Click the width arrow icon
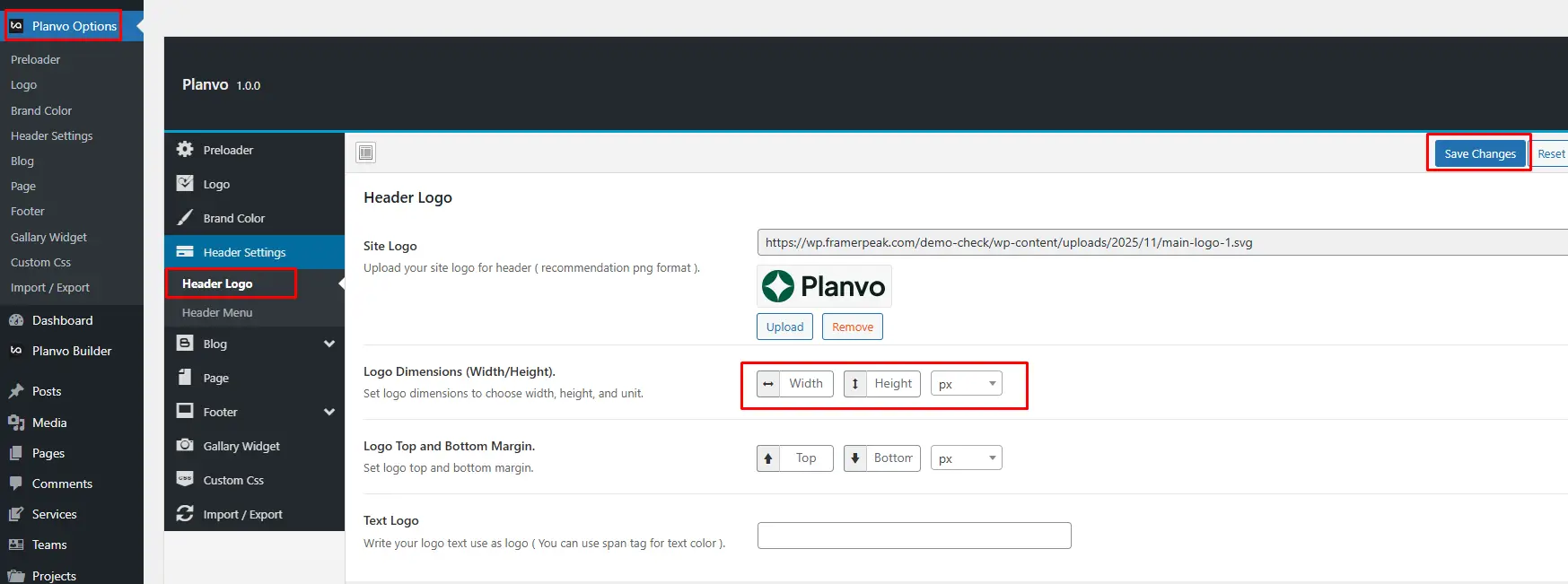1568x584 pixels. (768, 384)
